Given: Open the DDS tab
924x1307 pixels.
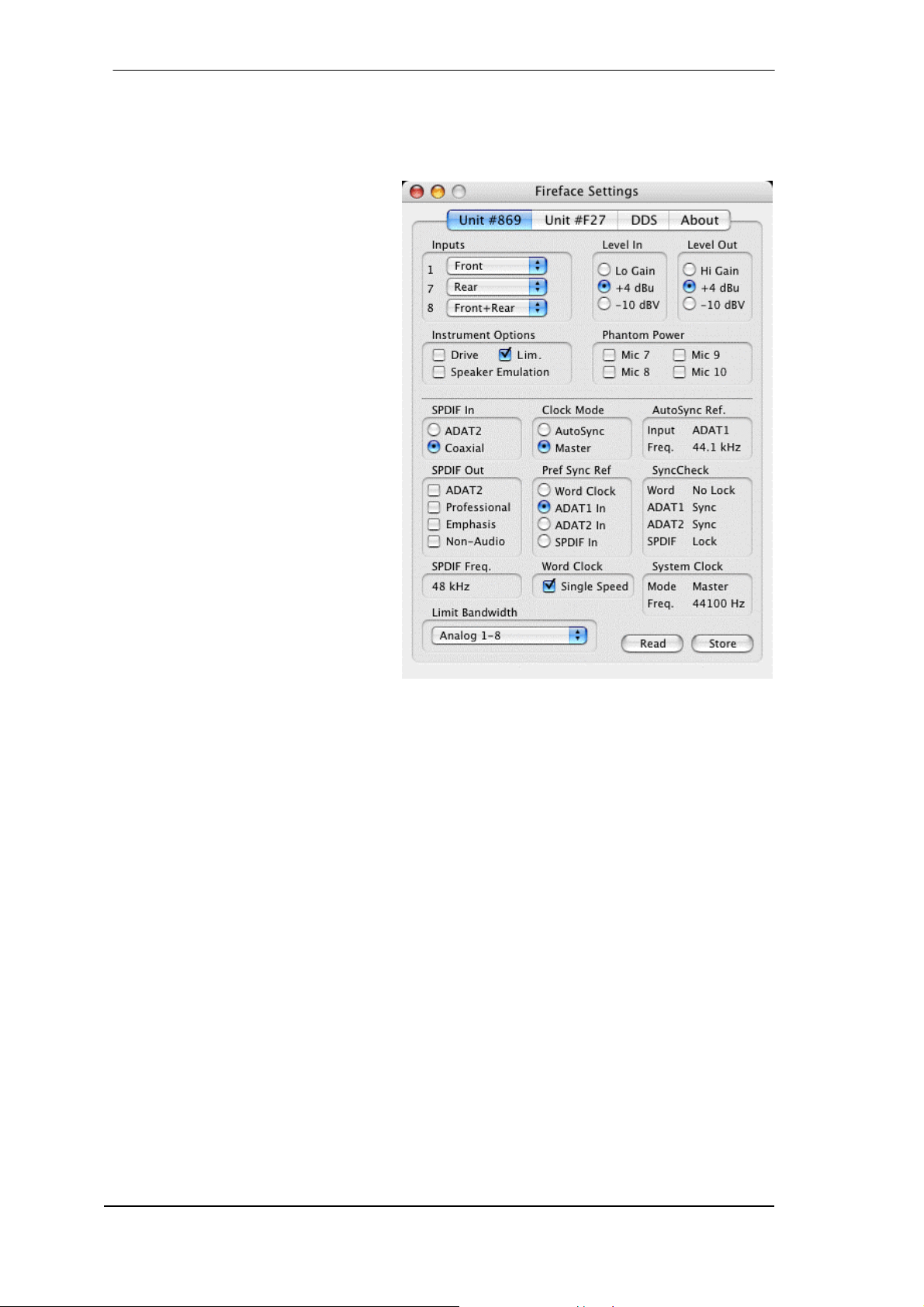Looking at the screenshot, I should click(644, 220).
